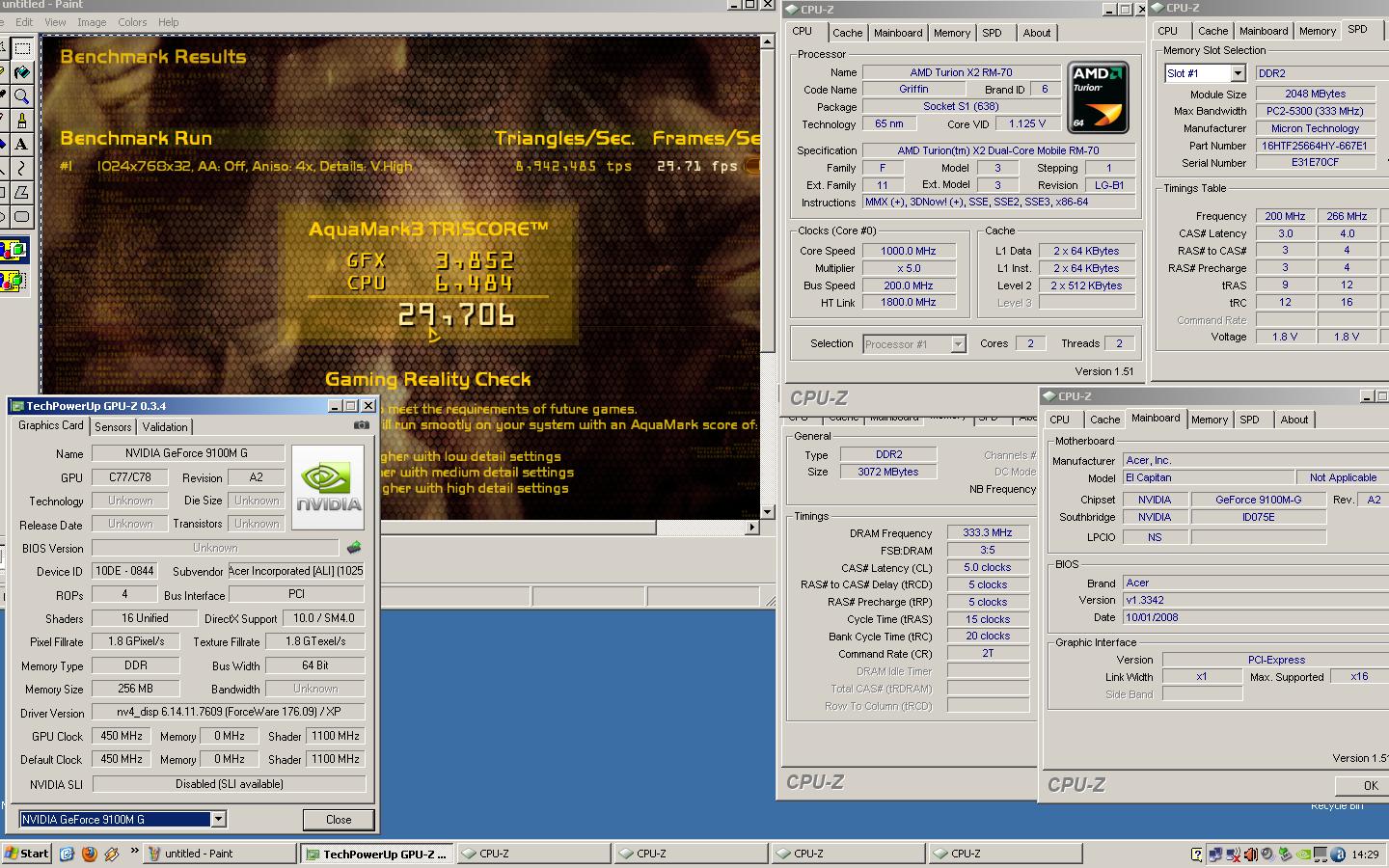Viewport: 1389px width, 868px height.
Task: Click the Part Number 16HTF25664HY-667E1 field
Action: point(1314,146)
